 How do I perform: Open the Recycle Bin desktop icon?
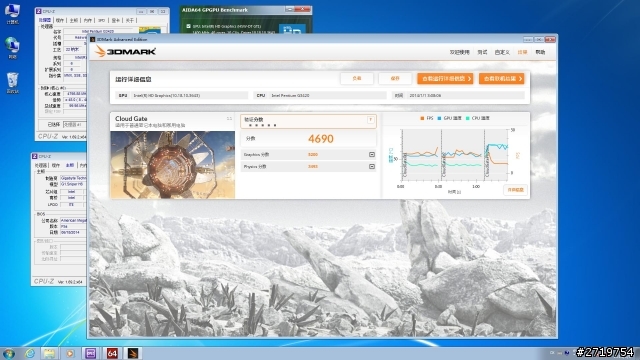tap(12, 82)
